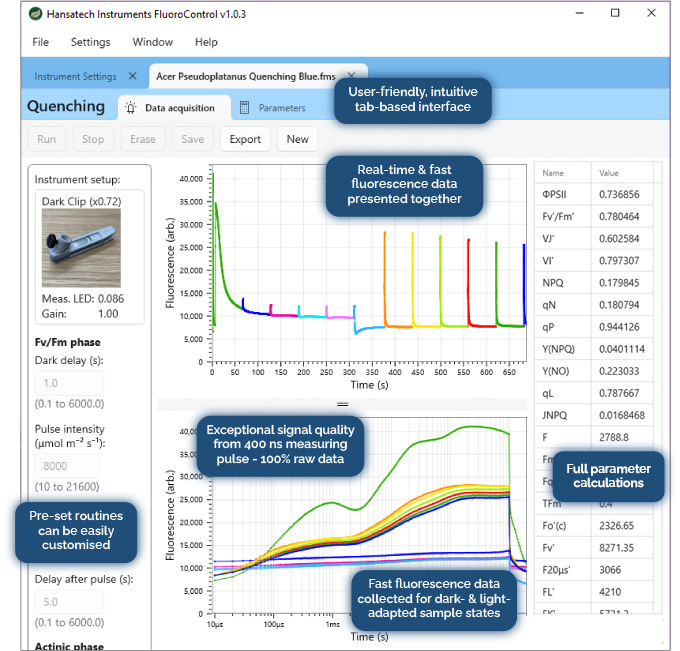Click the Stop button

click(x=93, y=139)
